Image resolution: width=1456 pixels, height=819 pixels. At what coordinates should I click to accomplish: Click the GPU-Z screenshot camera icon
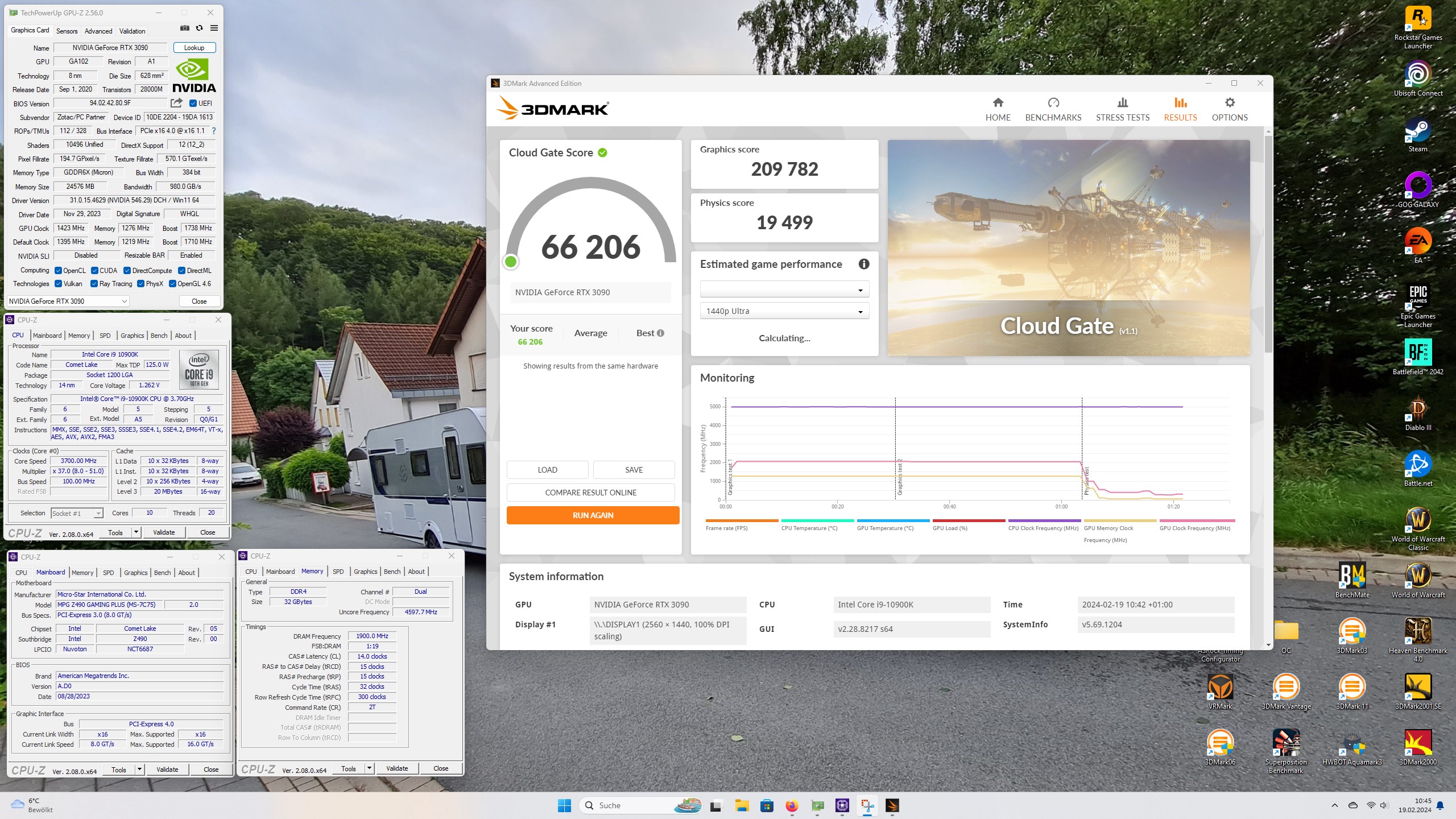[x=185, y=28]
